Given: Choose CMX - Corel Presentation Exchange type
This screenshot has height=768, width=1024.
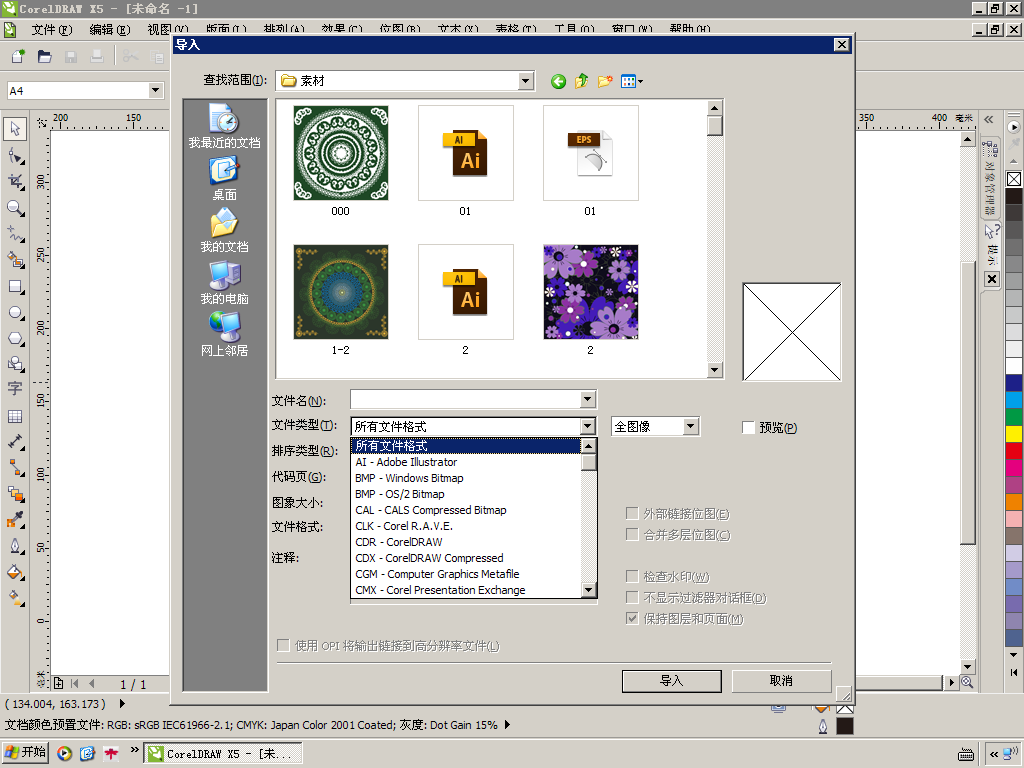Looking at the screenshot, I should pyautogui.click(x=466, y=590).
